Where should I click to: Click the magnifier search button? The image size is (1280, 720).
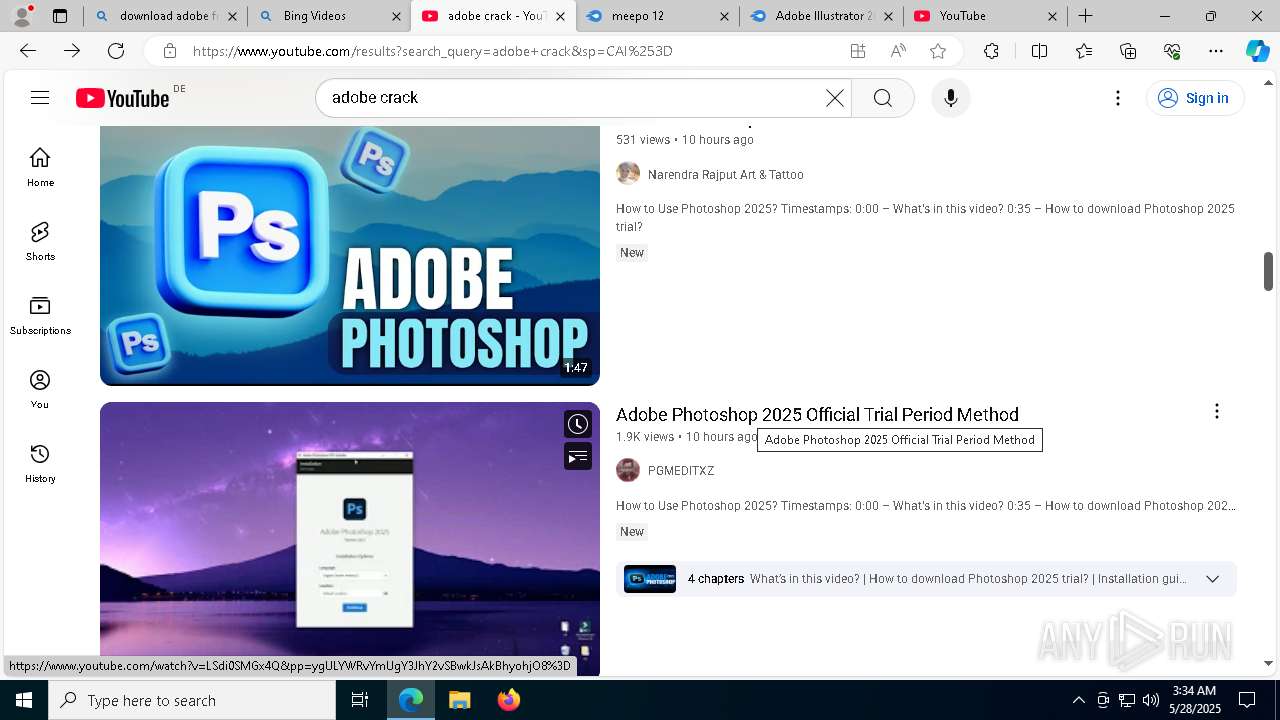point(882,98)
